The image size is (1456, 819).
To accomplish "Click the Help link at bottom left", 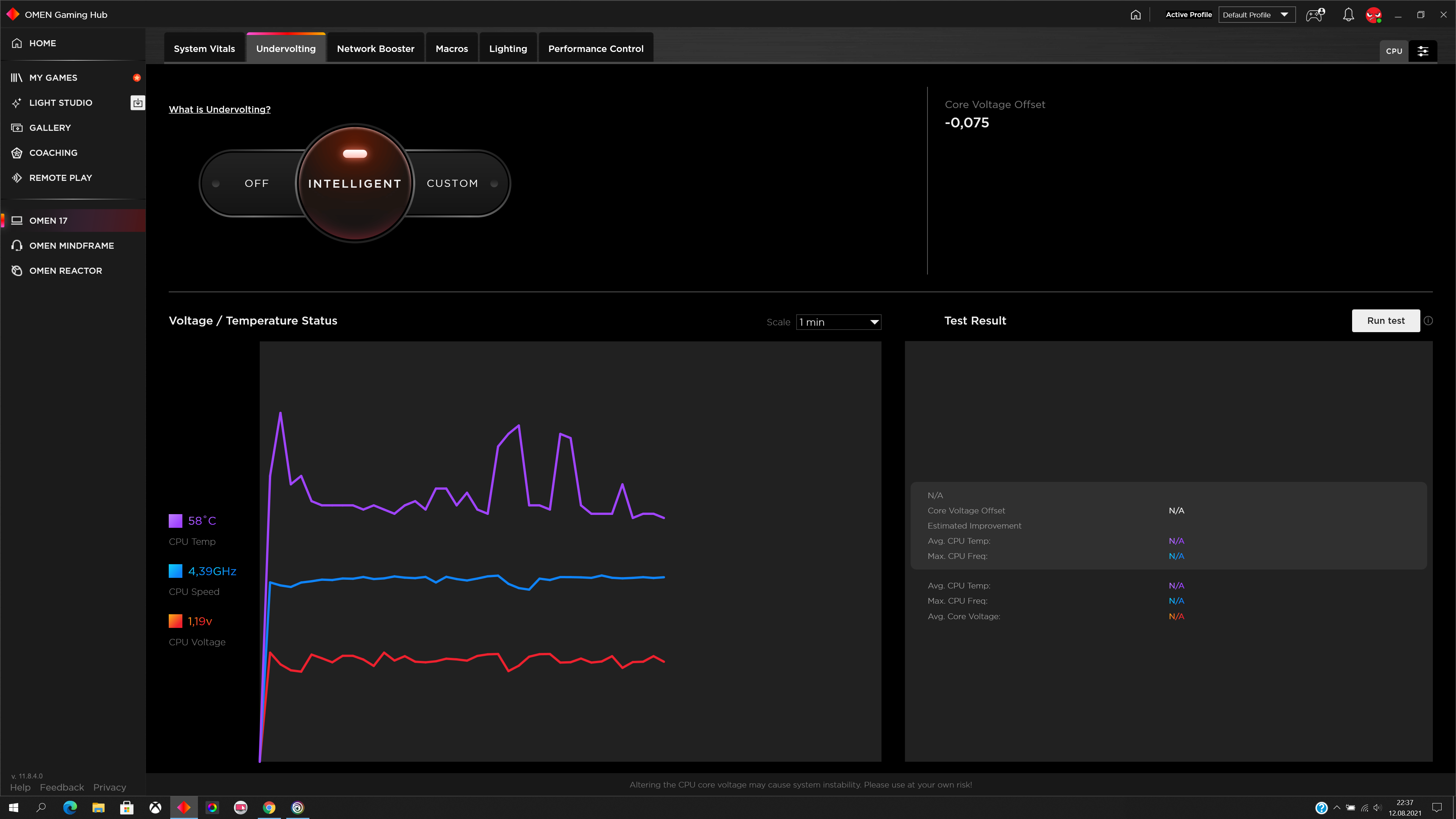I will [x=20, y=788].
